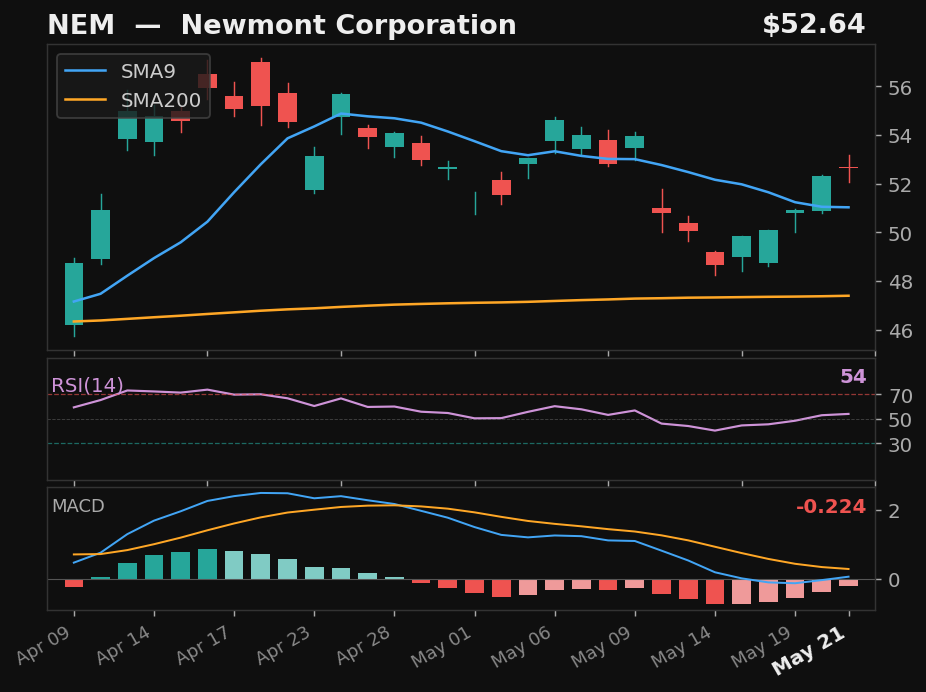The width and height of the screenshot is (926, 692).
Task: Click the RSI 30 axis label
Action: click(x=900, y=445)
